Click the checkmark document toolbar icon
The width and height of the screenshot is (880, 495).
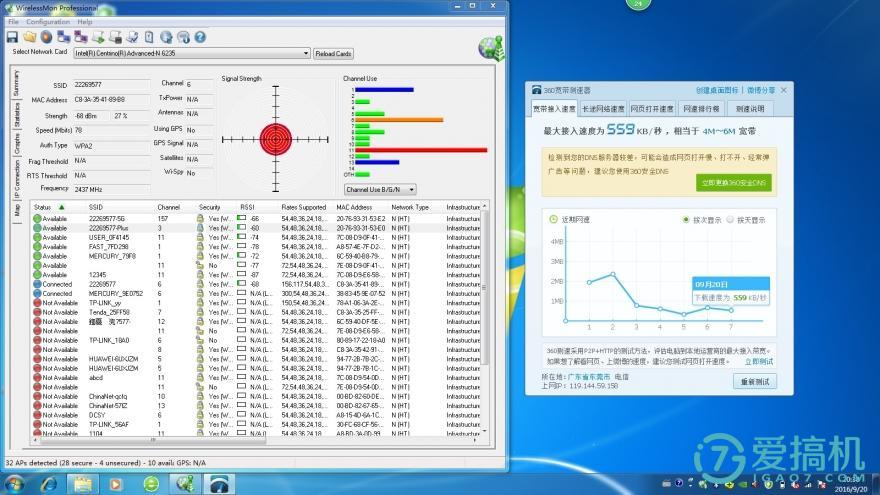click(x=132, y=37)
